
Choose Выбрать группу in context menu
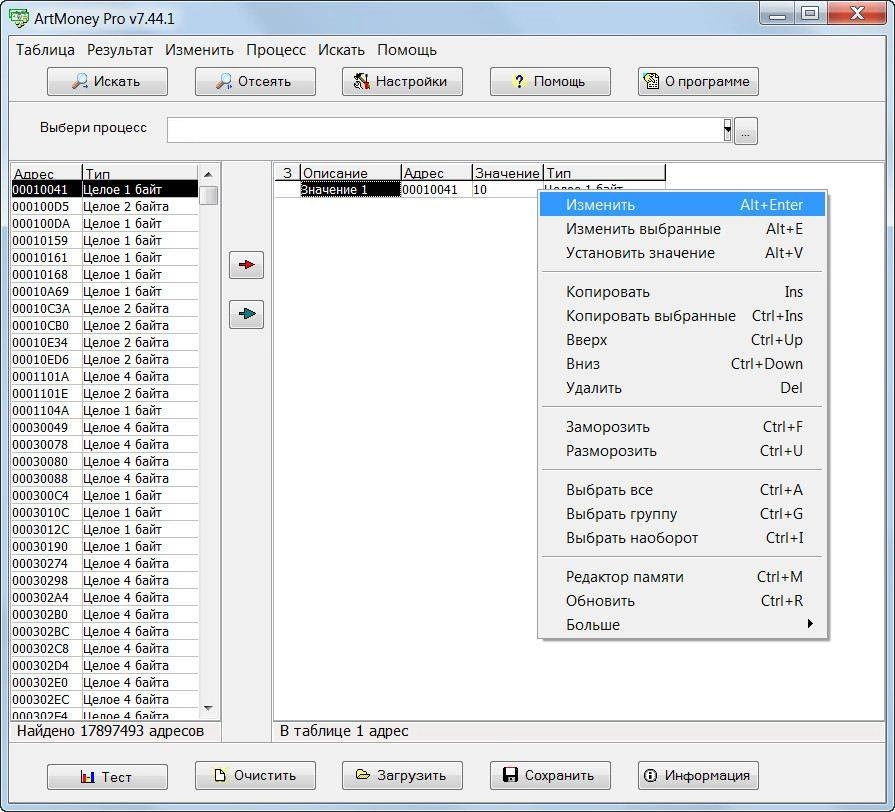coord(683,514)
